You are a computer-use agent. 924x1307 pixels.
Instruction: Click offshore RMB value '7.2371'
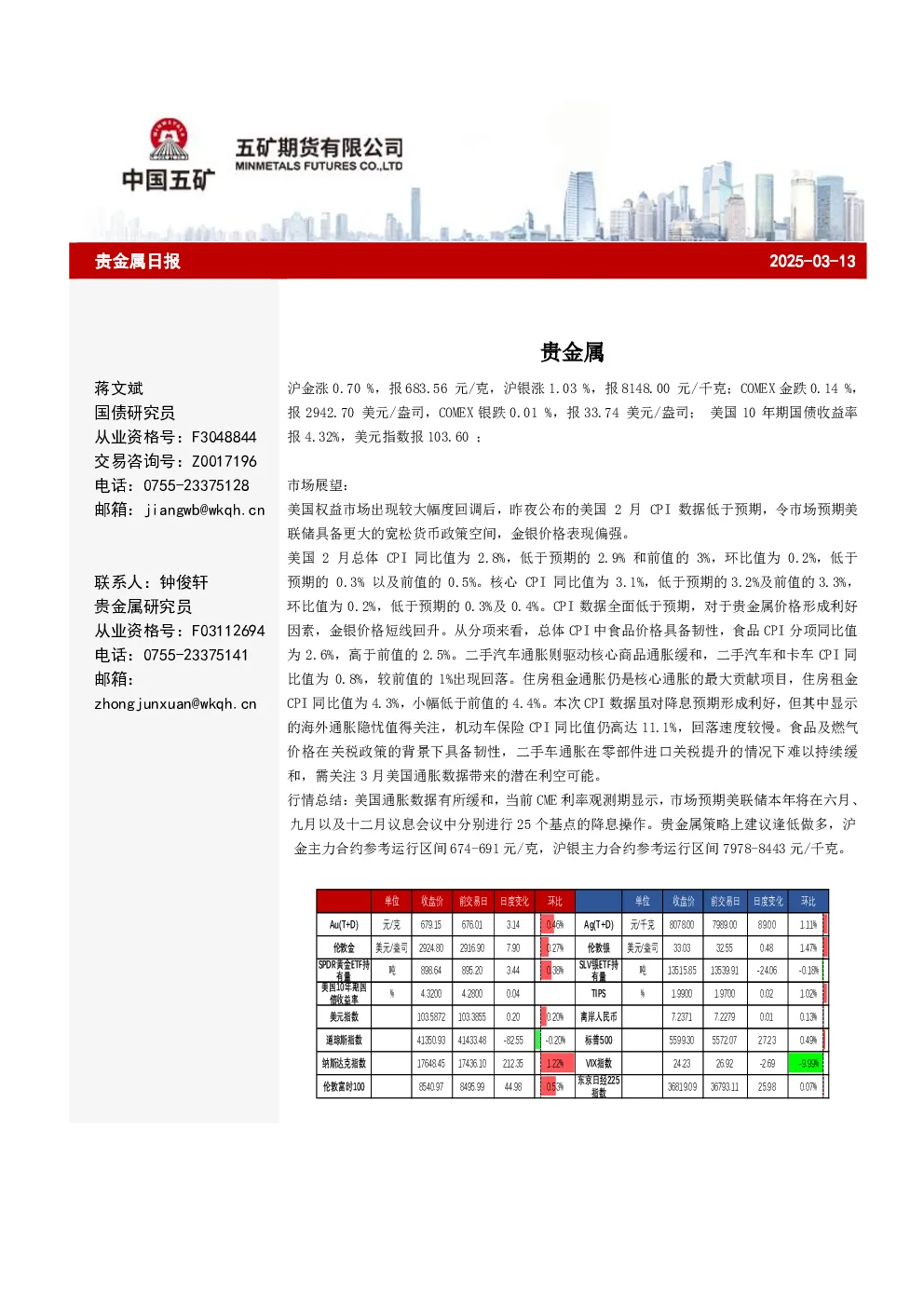[682, 1017]
